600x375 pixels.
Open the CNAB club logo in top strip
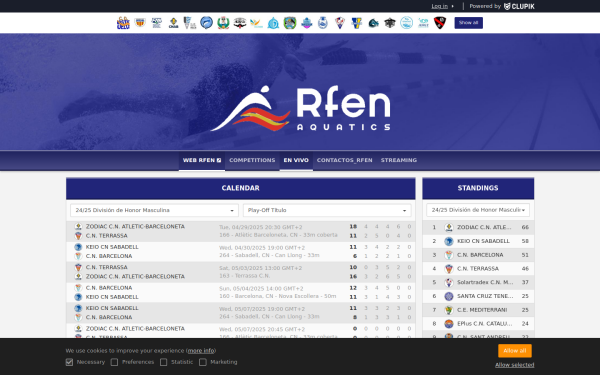click(173, 23)
